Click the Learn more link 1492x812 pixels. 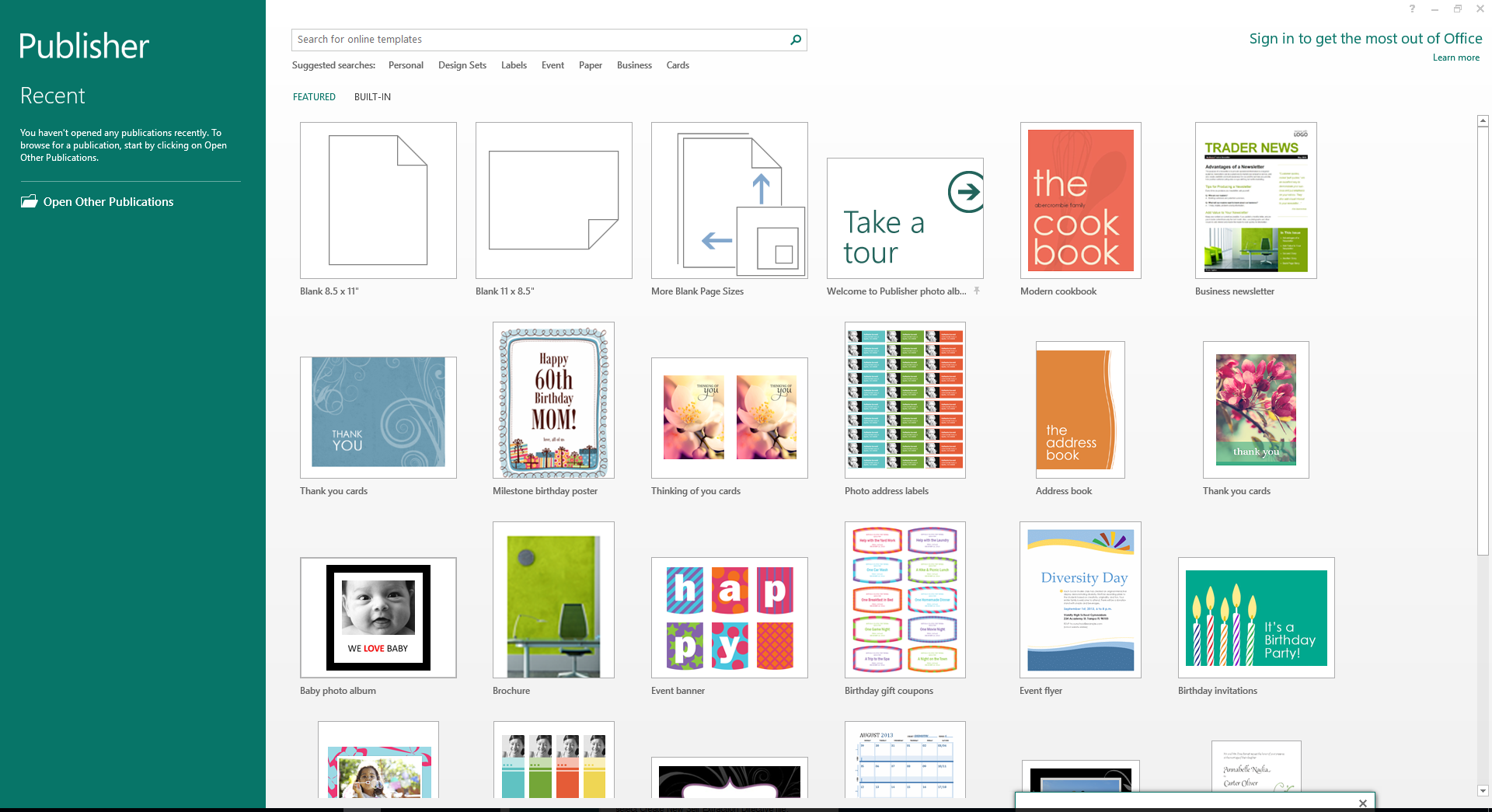point(1455,58)
